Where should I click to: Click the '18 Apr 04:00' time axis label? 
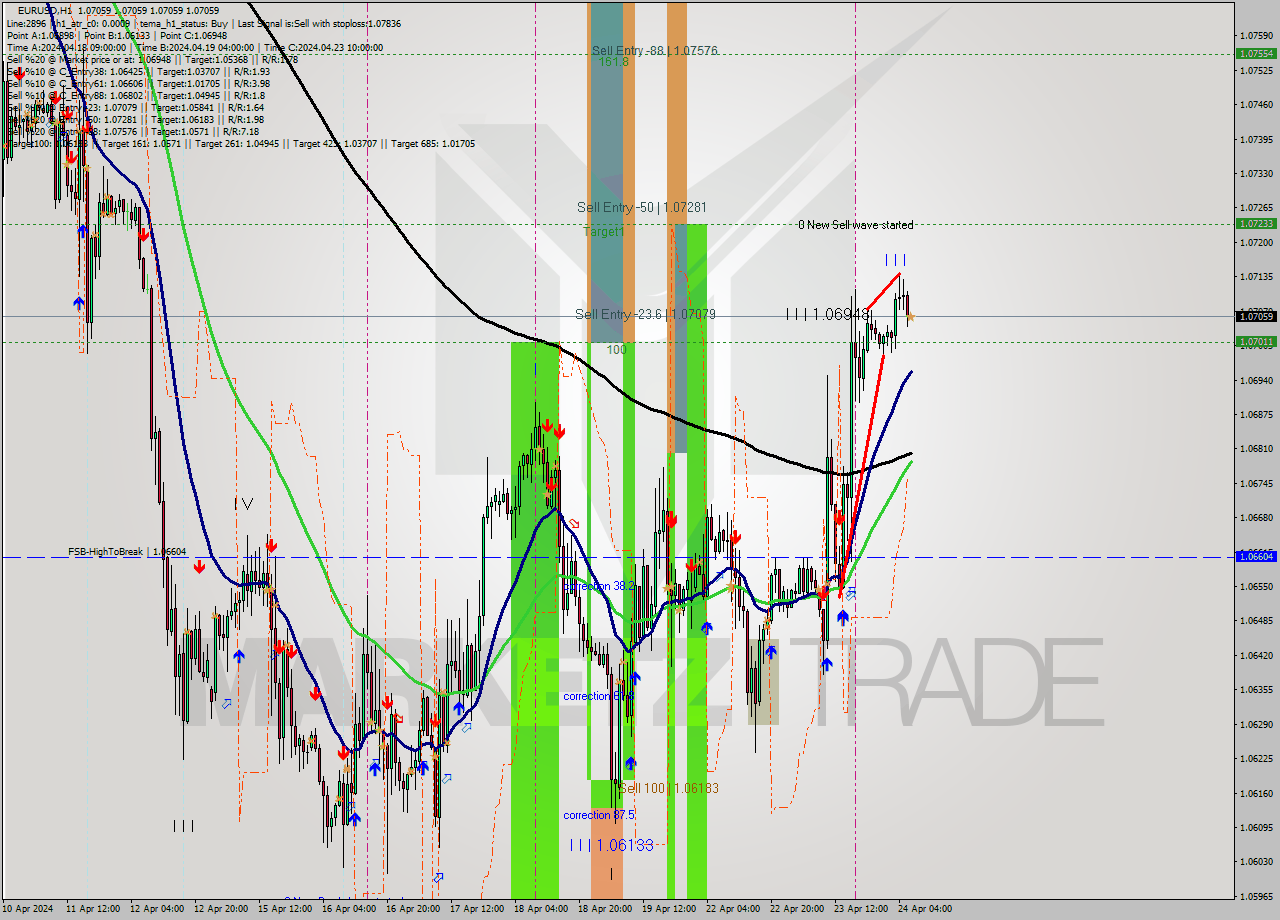(x=540, y=909)
